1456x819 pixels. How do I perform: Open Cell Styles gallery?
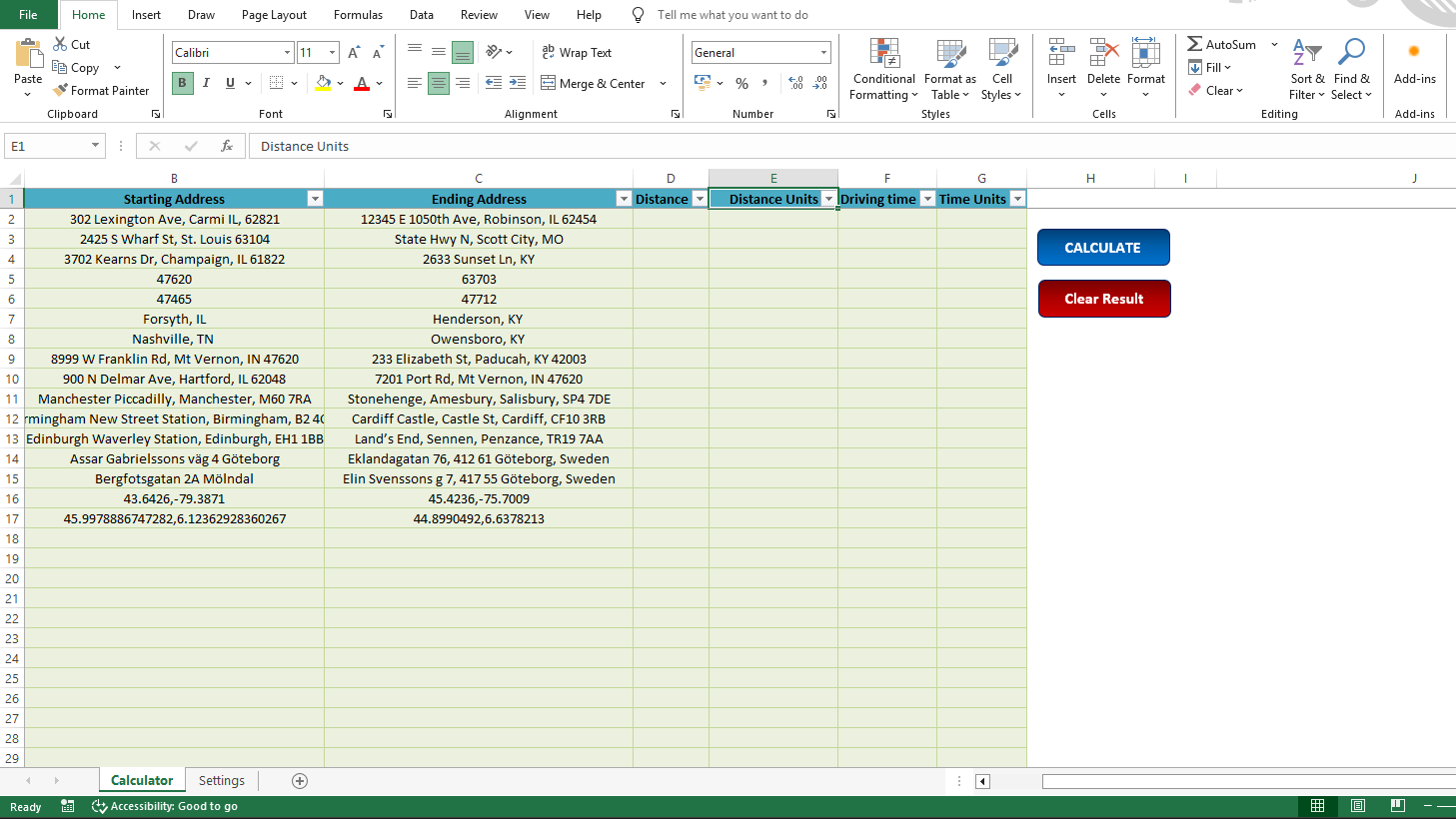[1002, 70]
